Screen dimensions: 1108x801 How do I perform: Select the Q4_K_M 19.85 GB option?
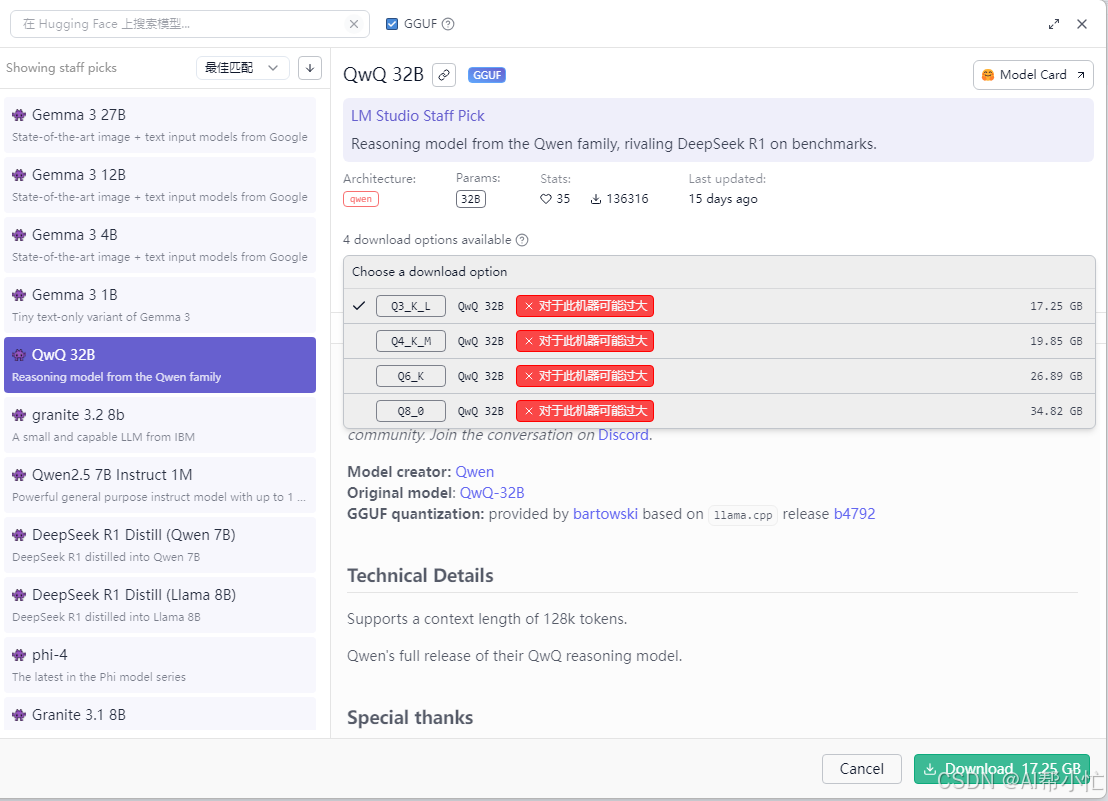pos(719,341)
